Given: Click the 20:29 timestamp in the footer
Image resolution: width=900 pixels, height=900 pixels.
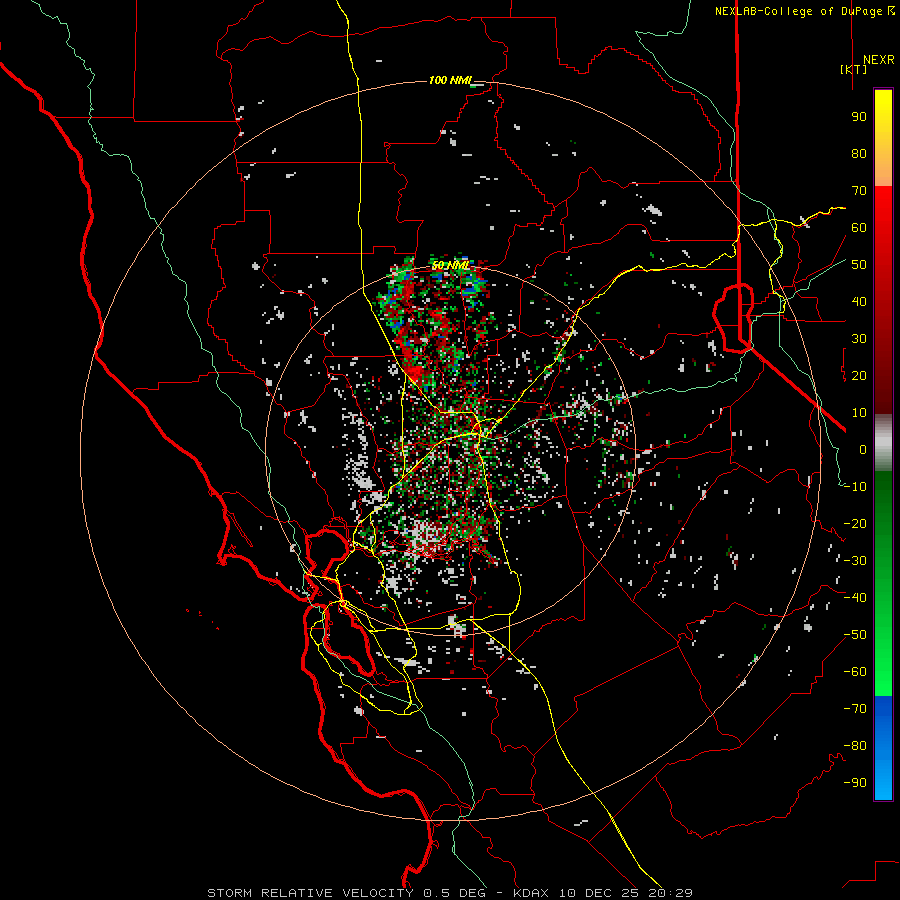Looking at the screenshot, I should [x=670, y=893].
